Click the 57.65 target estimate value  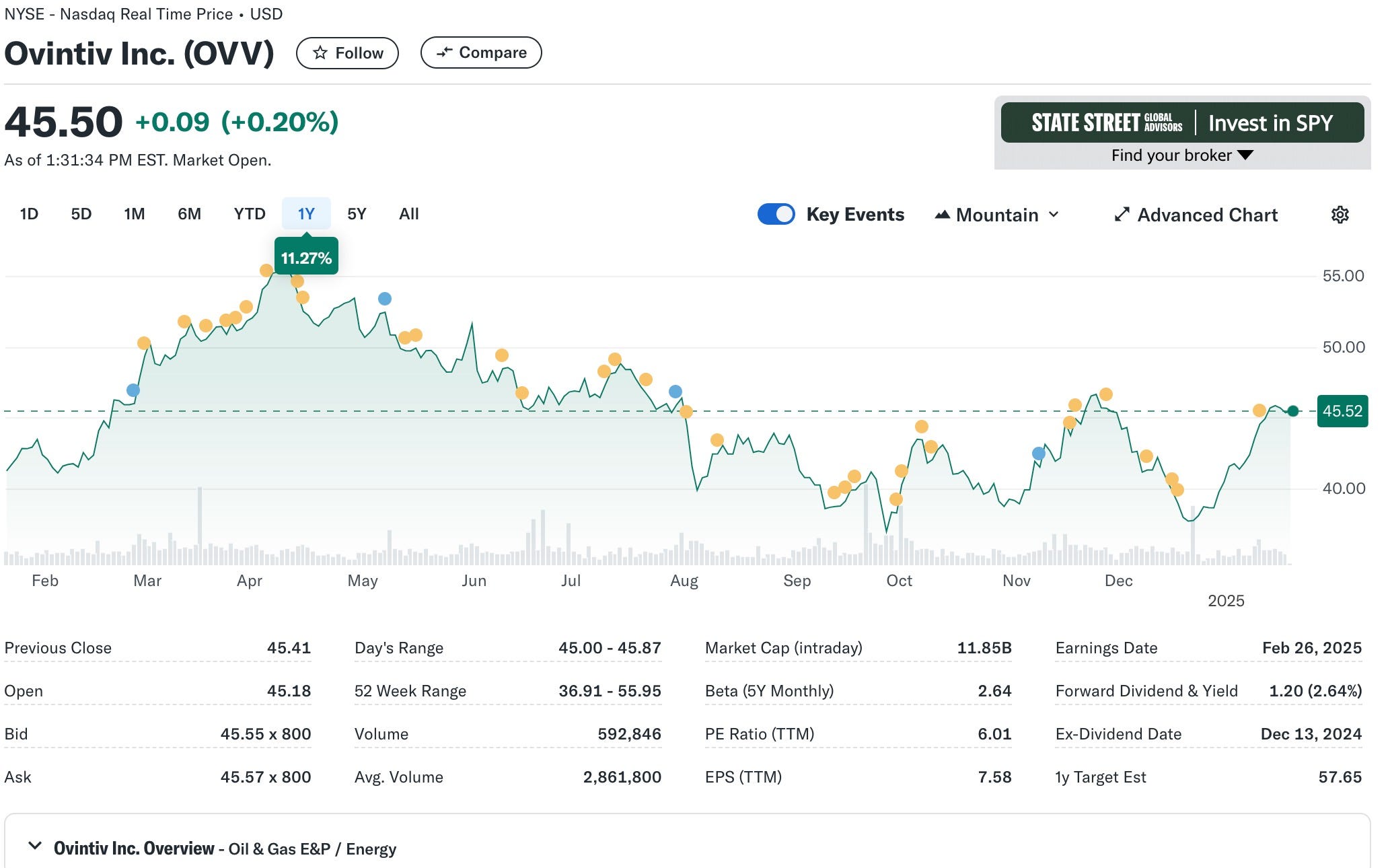1340,777
